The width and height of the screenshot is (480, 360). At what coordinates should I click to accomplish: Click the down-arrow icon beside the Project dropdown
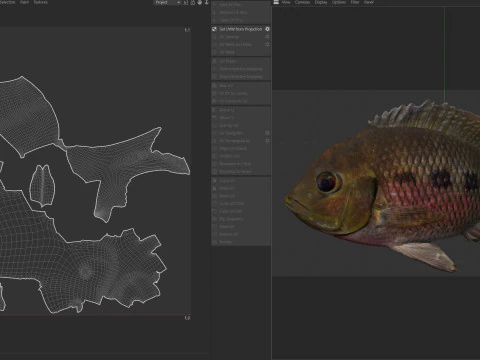[206, 2]
